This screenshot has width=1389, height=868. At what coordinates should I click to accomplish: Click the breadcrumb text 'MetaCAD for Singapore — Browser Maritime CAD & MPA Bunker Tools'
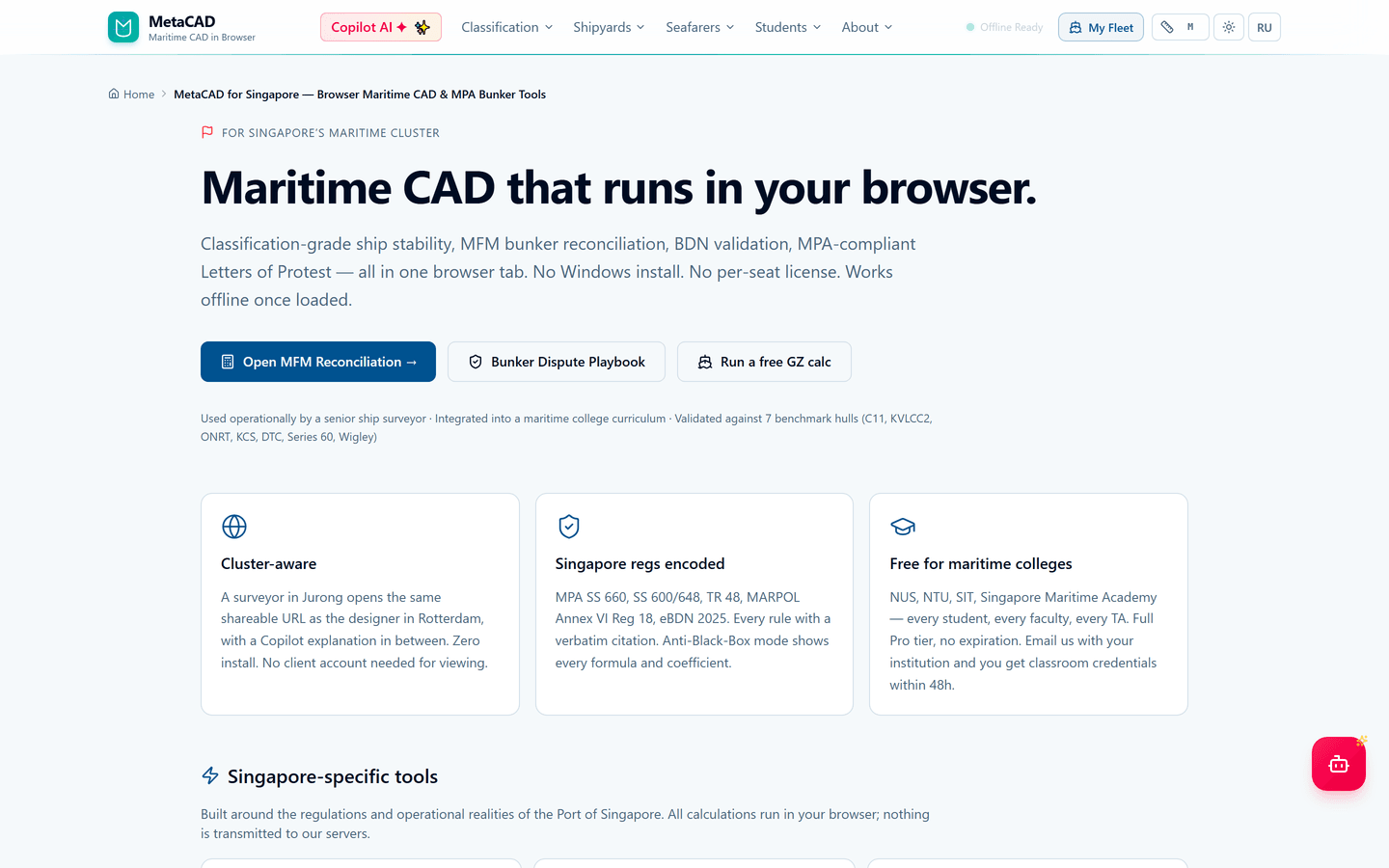pyautogui.click(x=360, y=95)
